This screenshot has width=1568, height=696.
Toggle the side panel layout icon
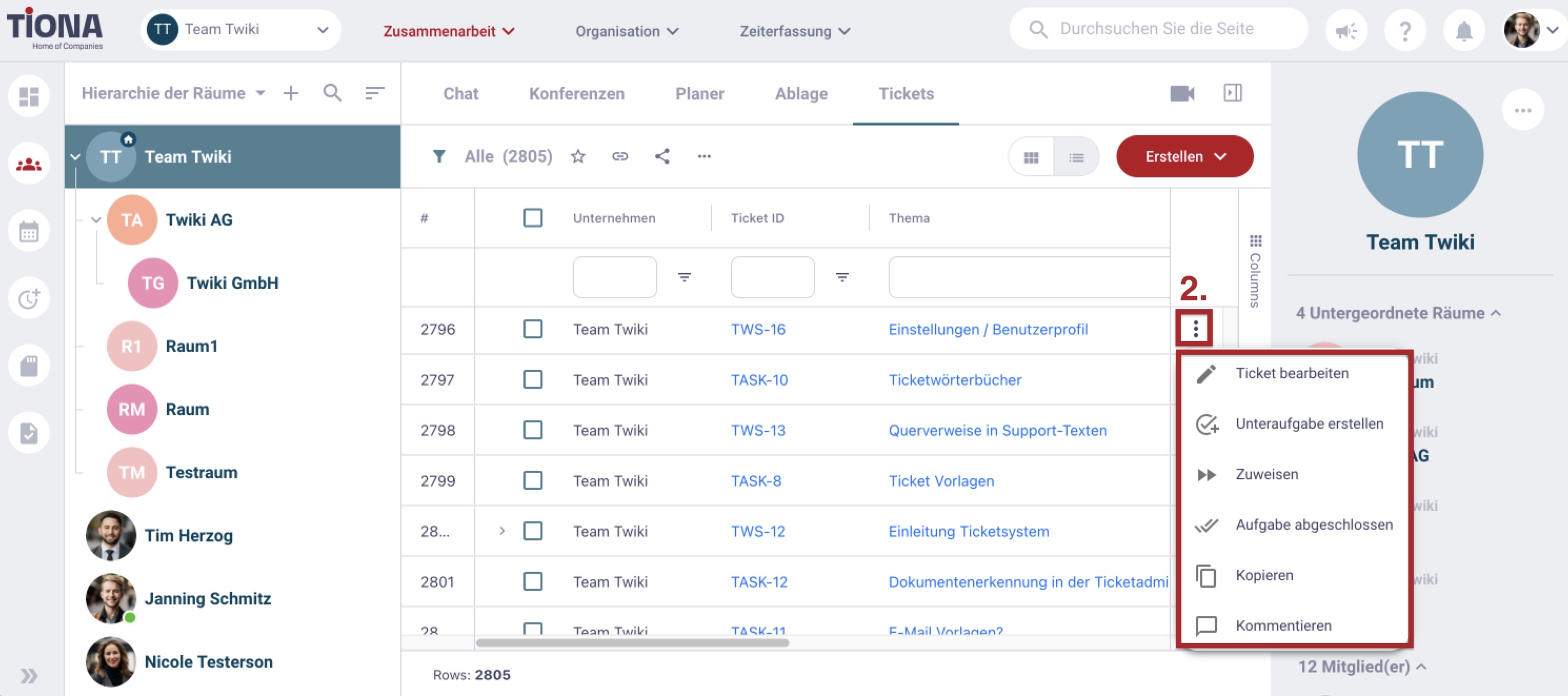pyautogui.click(x=1233, y=93)
